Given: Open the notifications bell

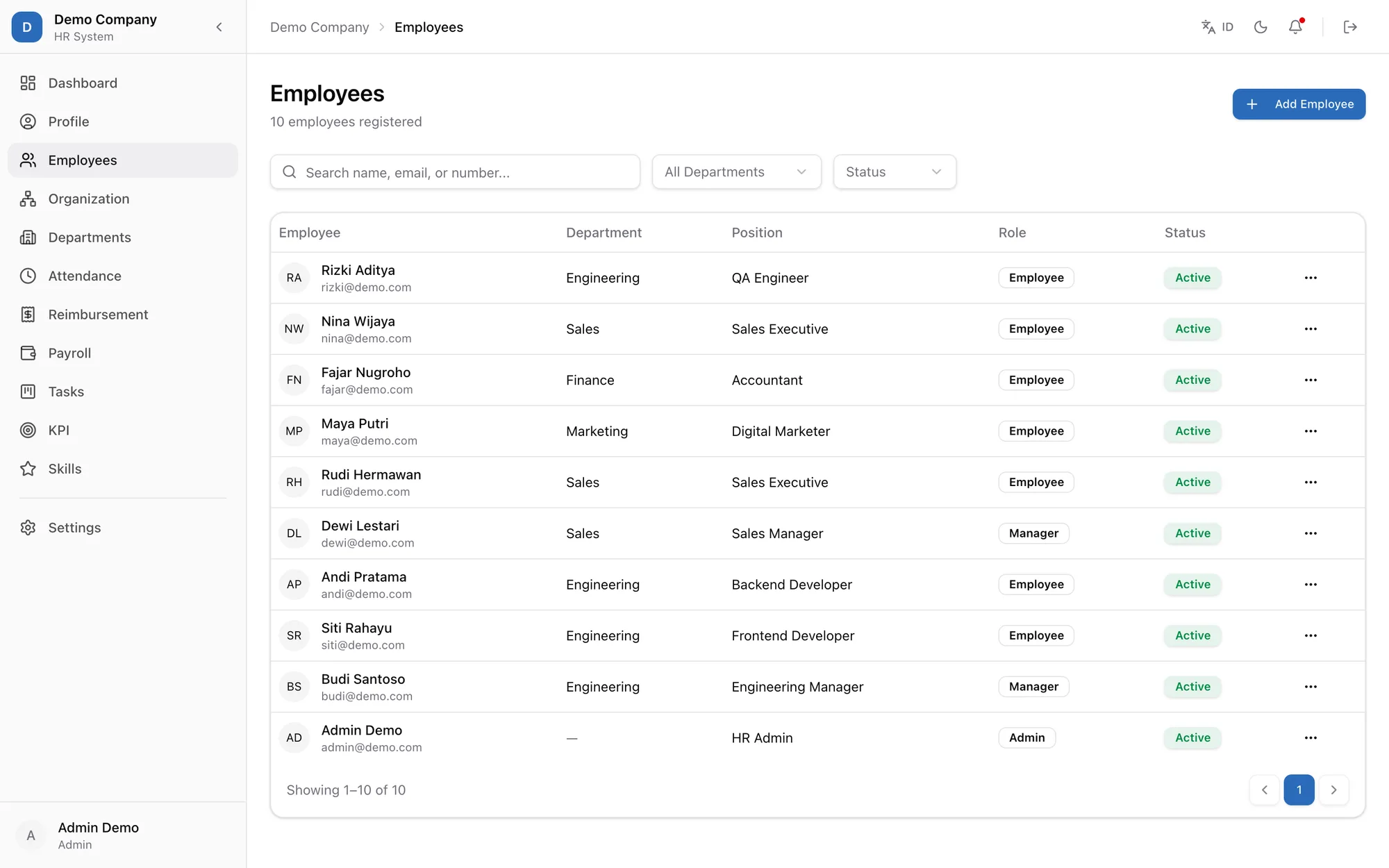Looking at the screenshot, I should [1295, 27].
